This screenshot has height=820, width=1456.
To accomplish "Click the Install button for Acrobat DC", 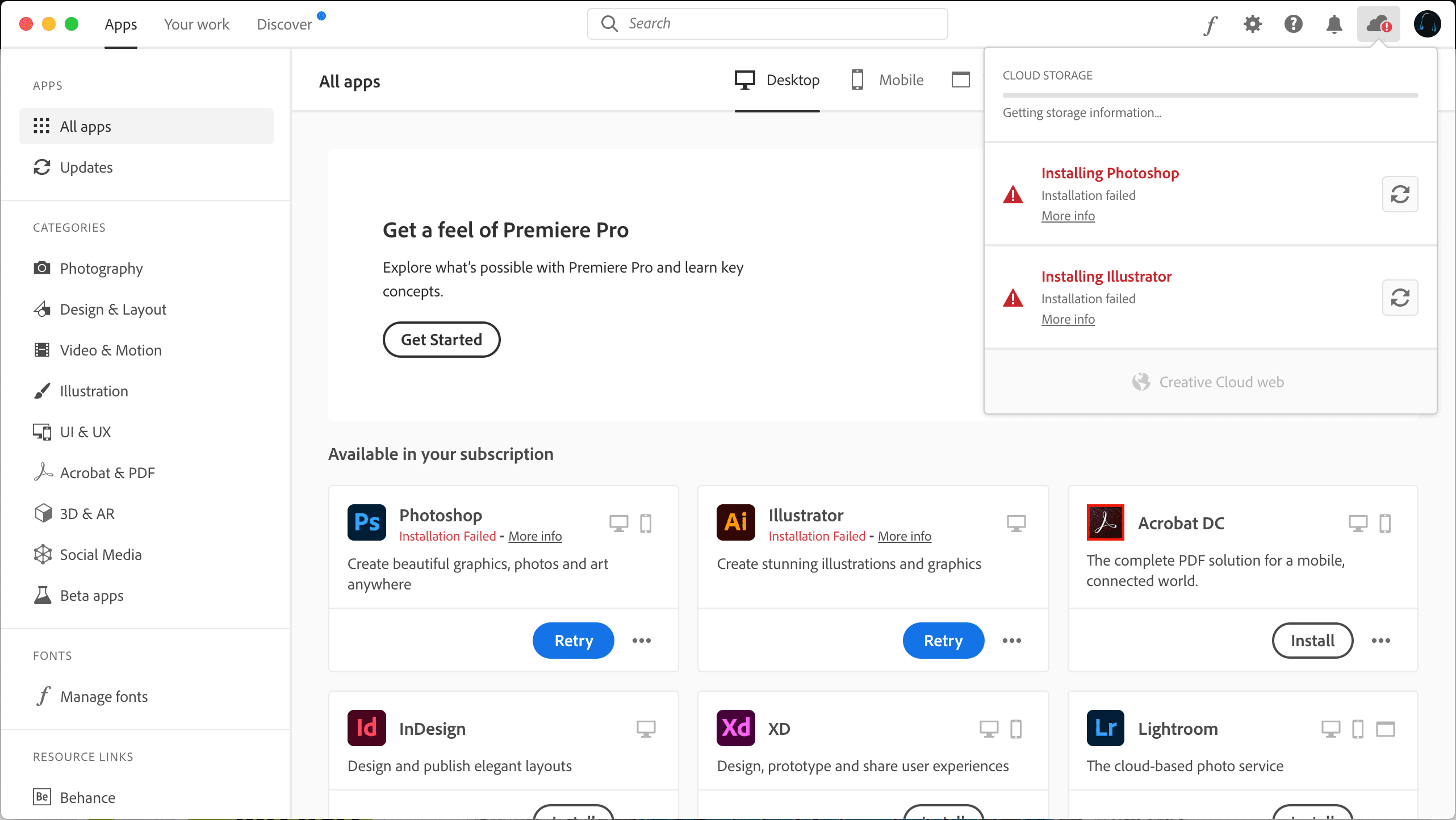I will (x=1312, y=641).
